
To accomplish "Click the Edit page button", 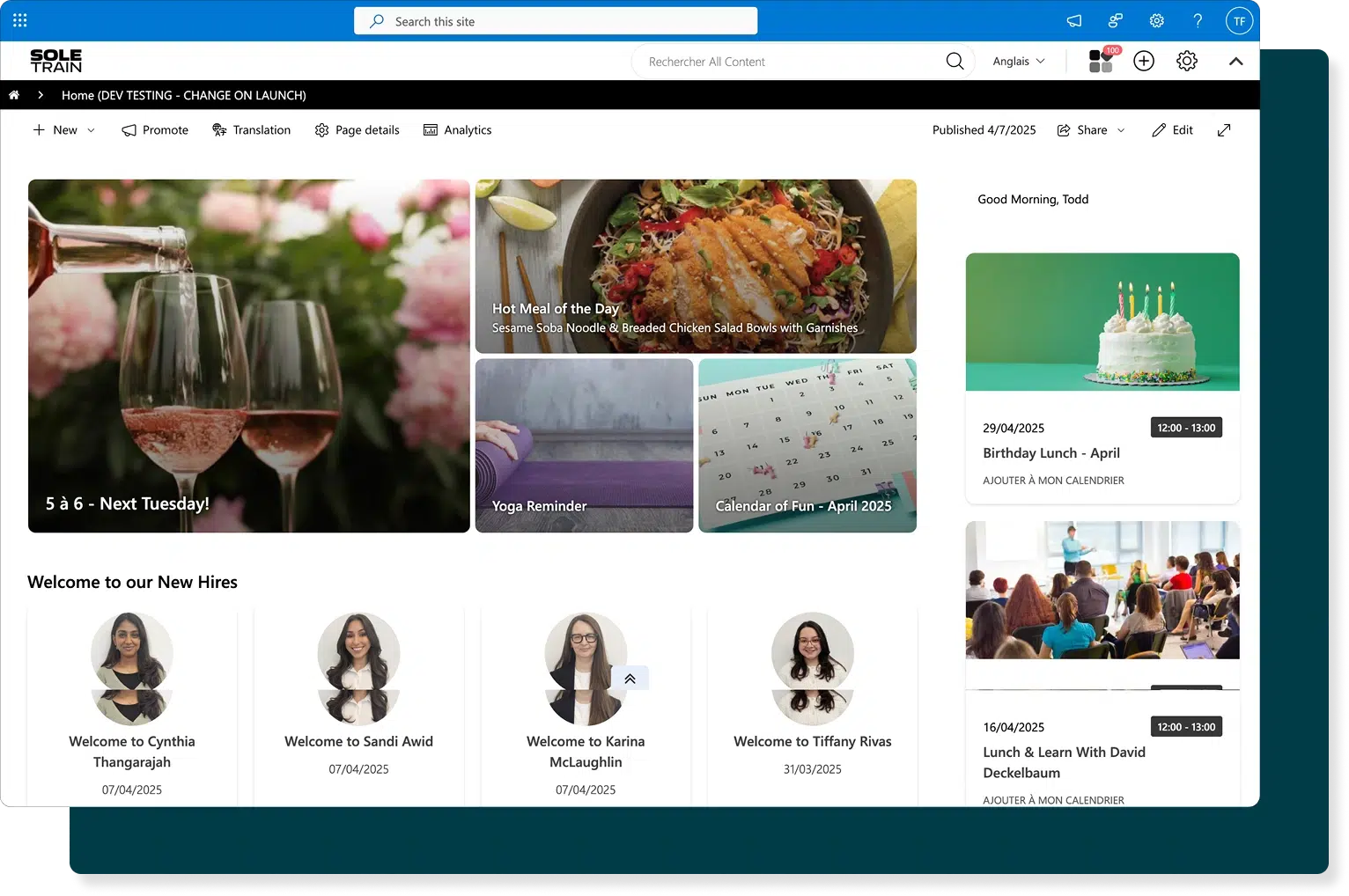I will 1173,130.
